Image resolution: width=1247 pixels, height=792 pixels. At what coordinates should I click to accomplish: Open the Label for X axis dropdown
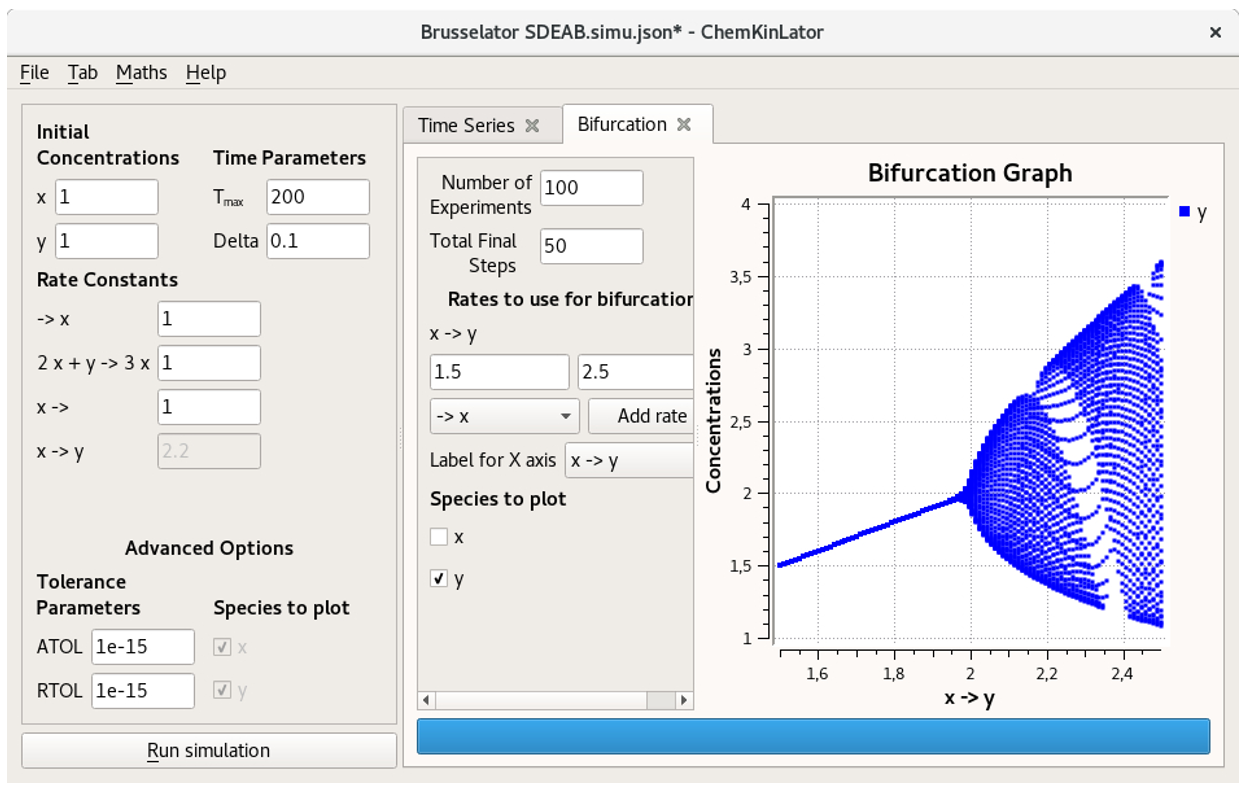627,460
